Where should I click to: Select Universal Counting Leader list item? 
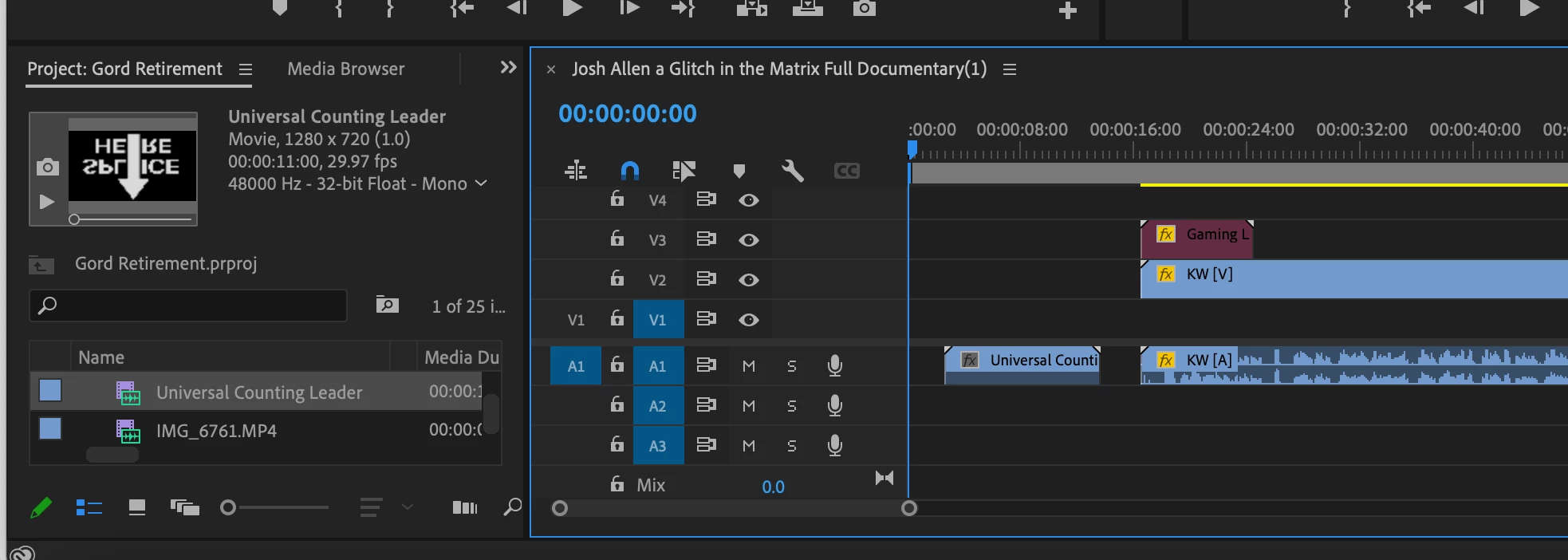coord(259,392)
